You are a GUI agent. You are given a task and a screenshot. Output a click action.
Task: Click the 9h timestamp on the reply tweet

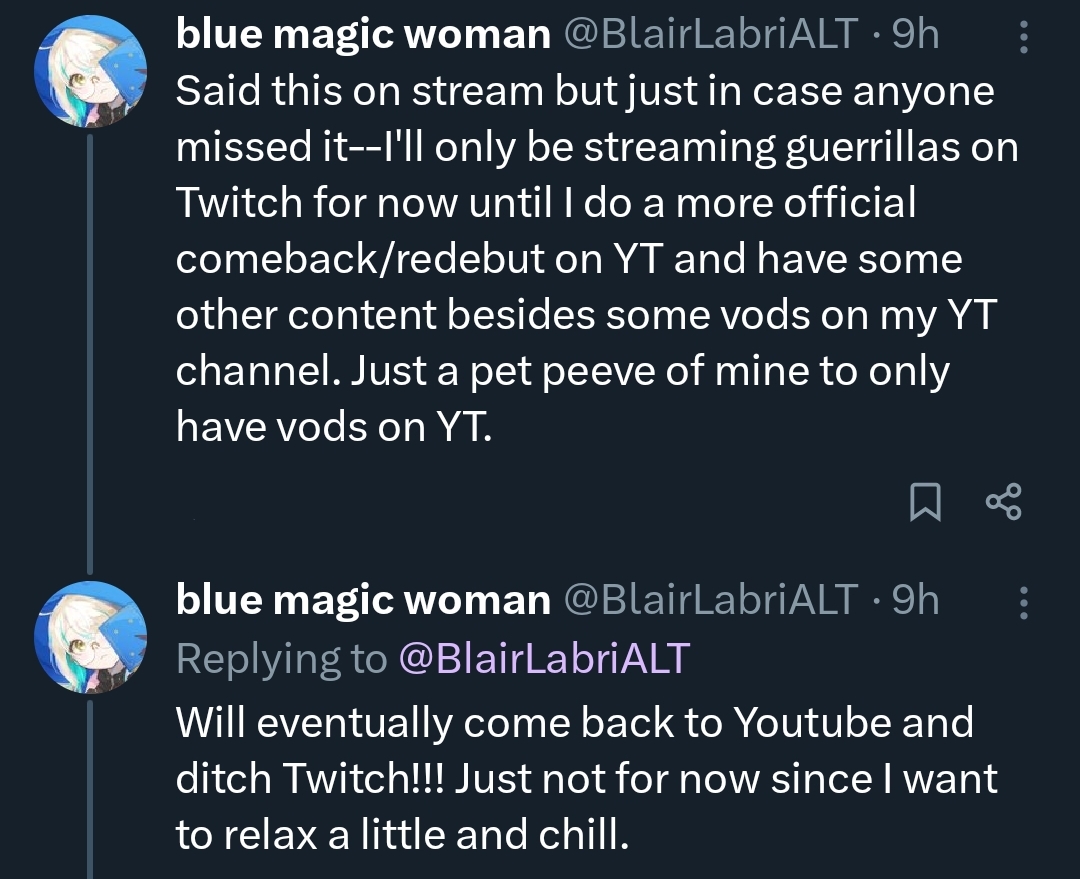pos(915,600)
